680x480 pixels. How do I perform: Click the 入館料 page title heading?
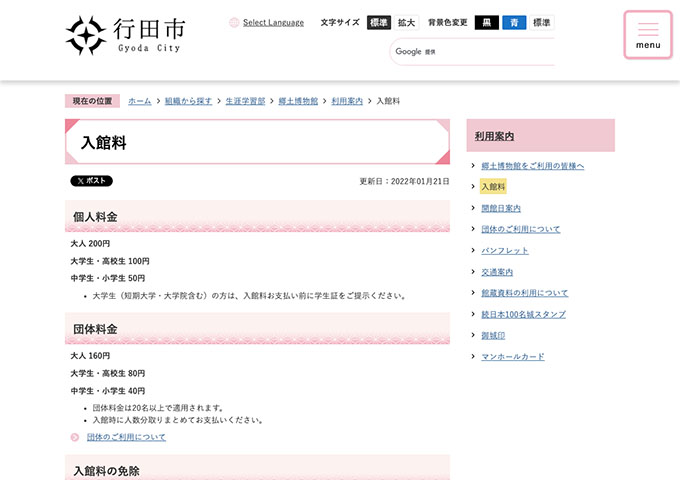(104, 143)
